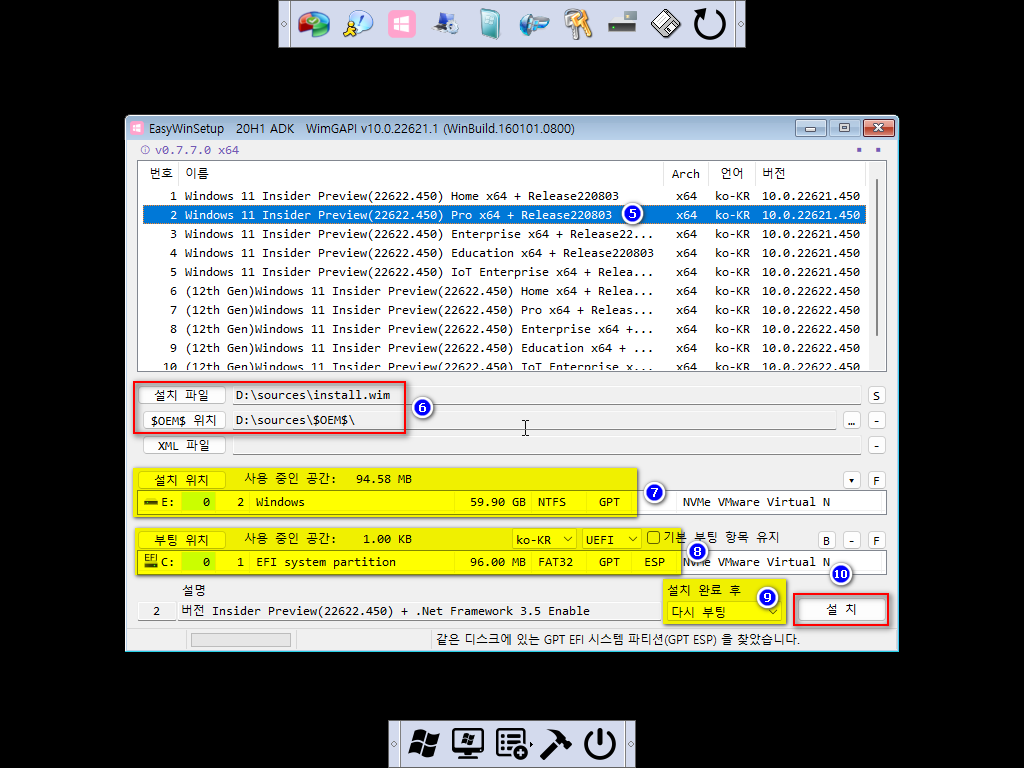Open the 다시 부팅 after-install dropdown

(724, 611)
